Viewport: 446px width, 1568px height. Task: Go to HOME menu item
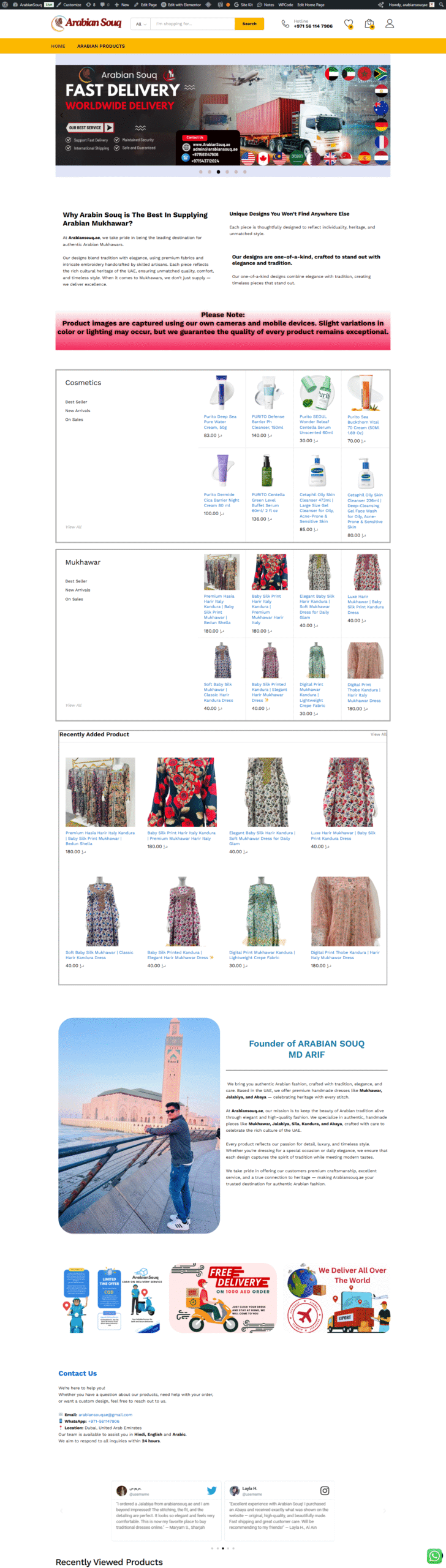[x=58, y=46]
